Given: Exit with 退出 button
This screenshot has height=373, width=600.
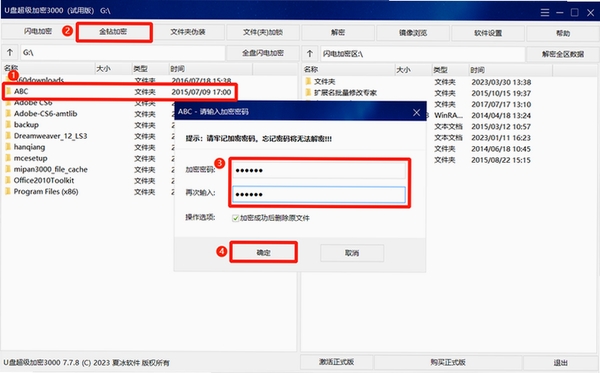Looking at the screenshot, I should [561, 363].
